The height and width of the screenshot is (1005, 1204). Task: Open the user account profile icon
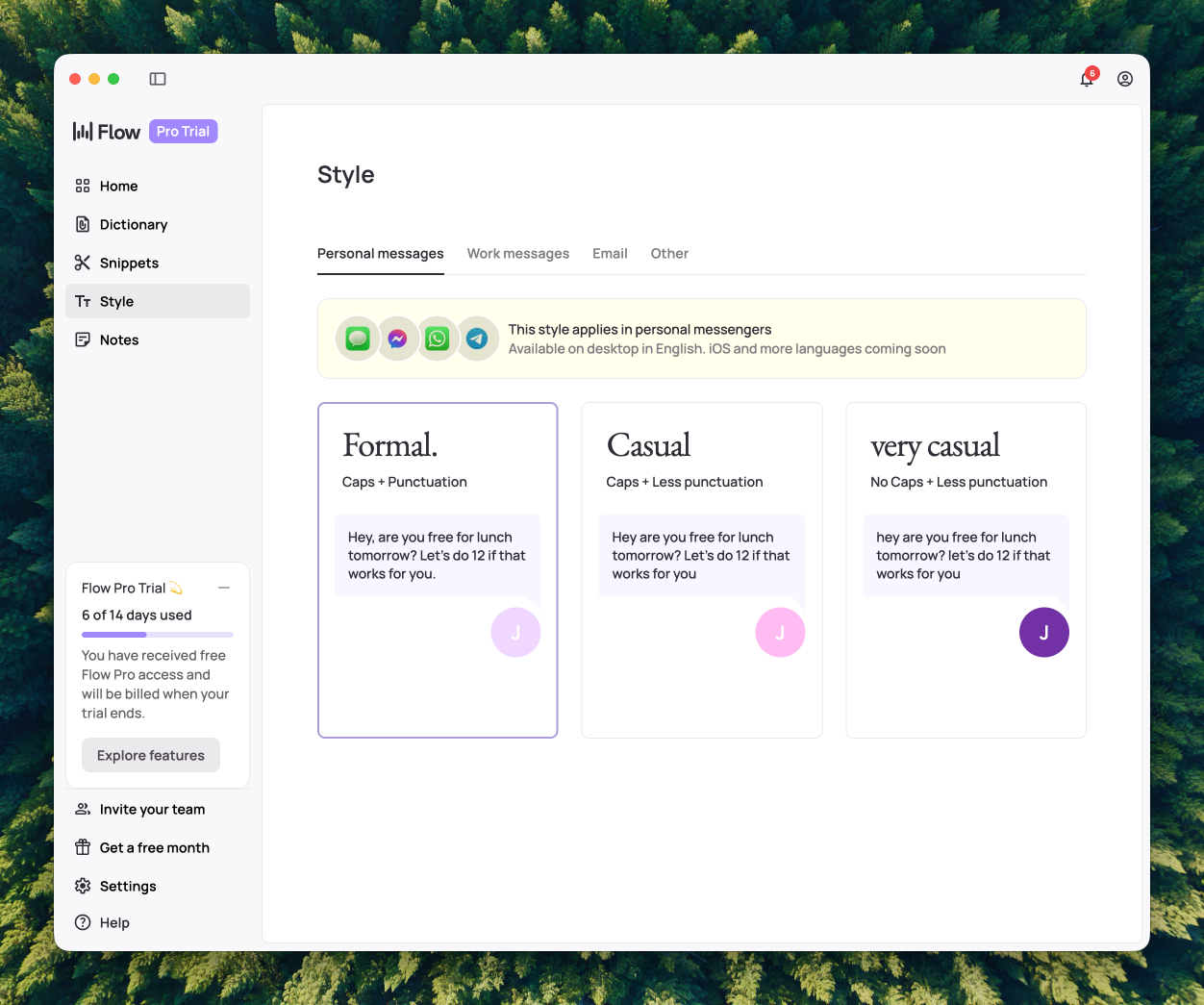click(1124, 79)
